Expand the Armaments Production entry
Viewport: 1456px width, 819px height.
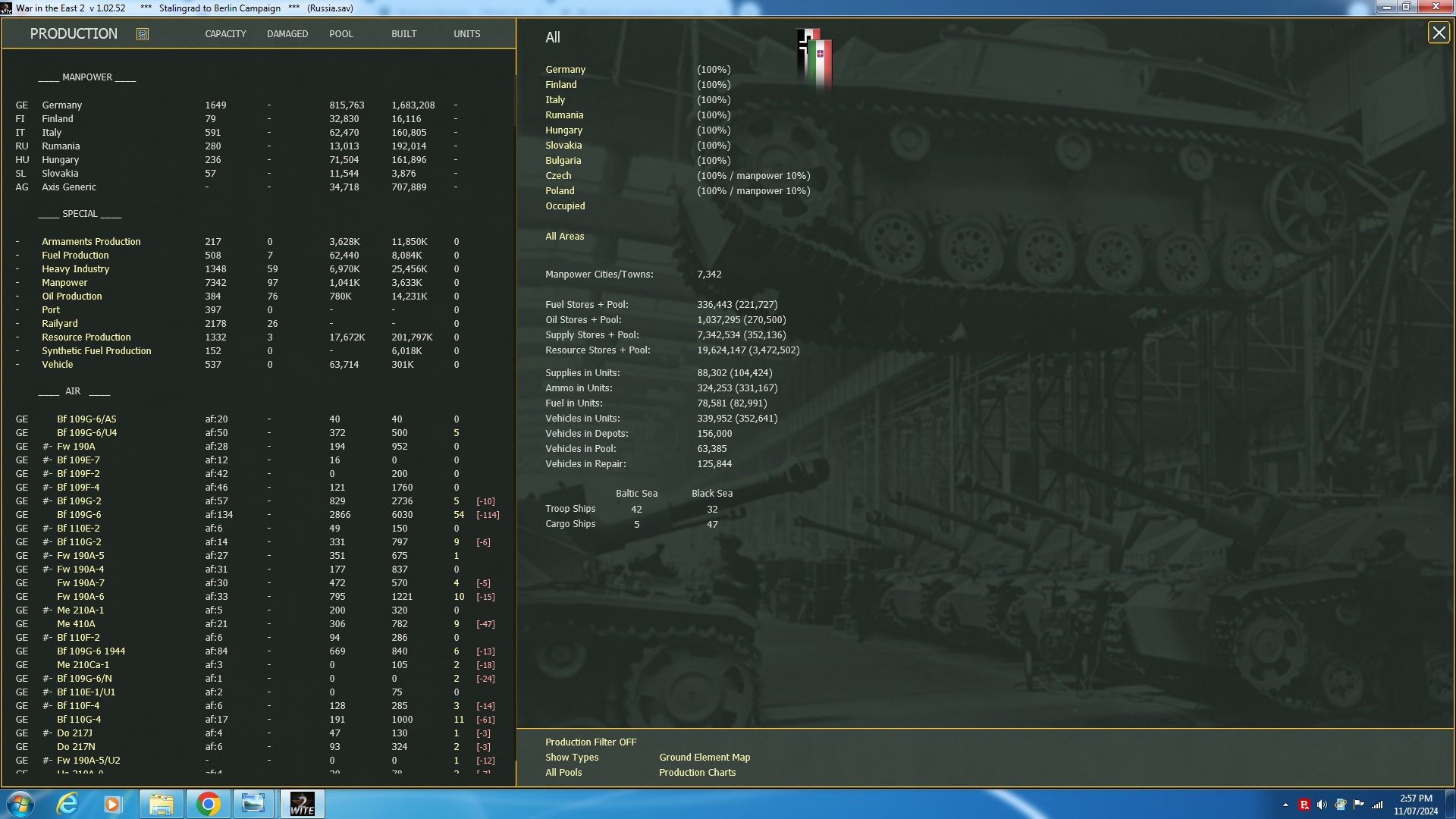[91, 242]
